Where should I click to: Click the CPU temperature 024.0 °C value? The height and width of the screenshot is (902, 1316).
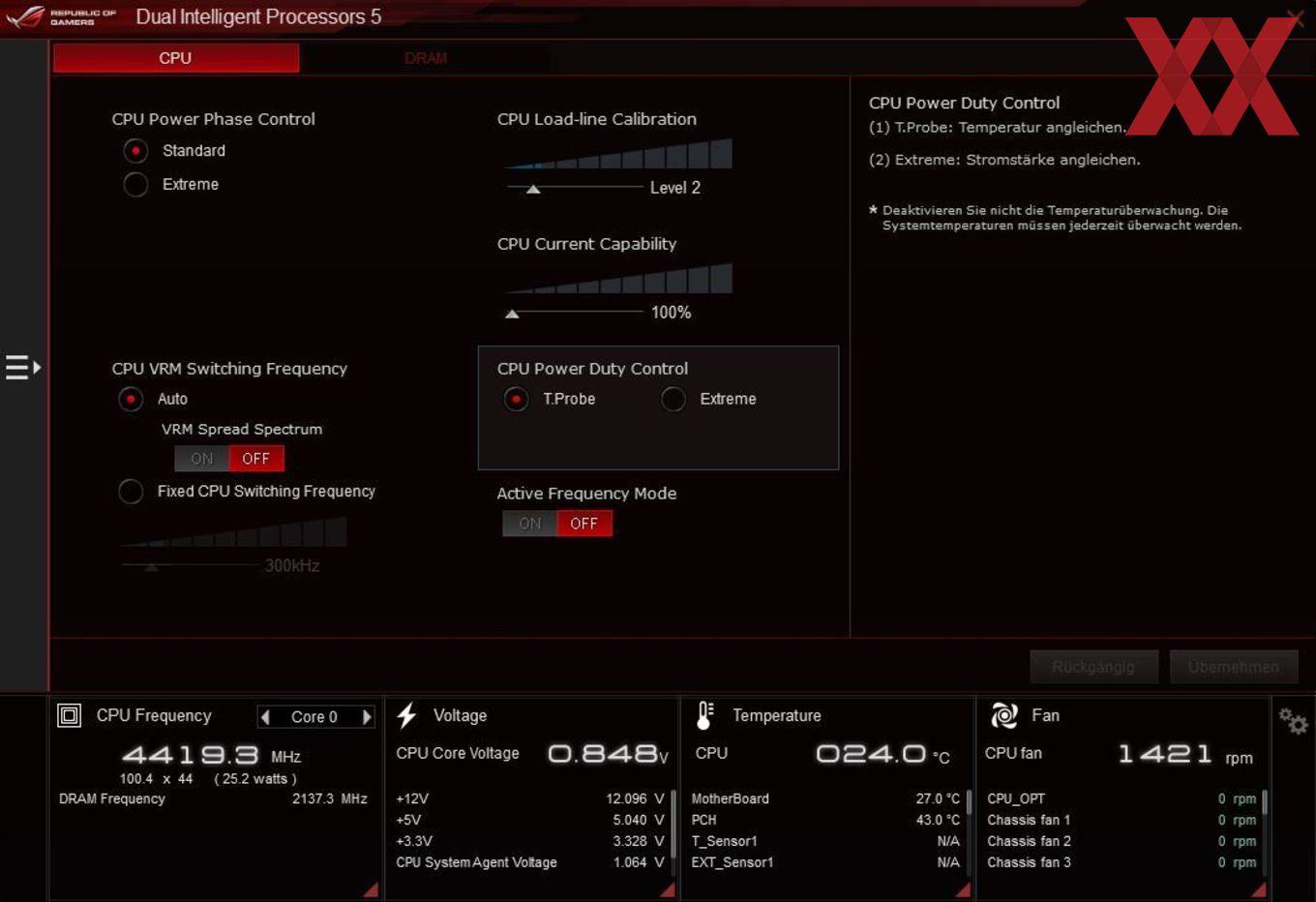click(x=882, y=753)
